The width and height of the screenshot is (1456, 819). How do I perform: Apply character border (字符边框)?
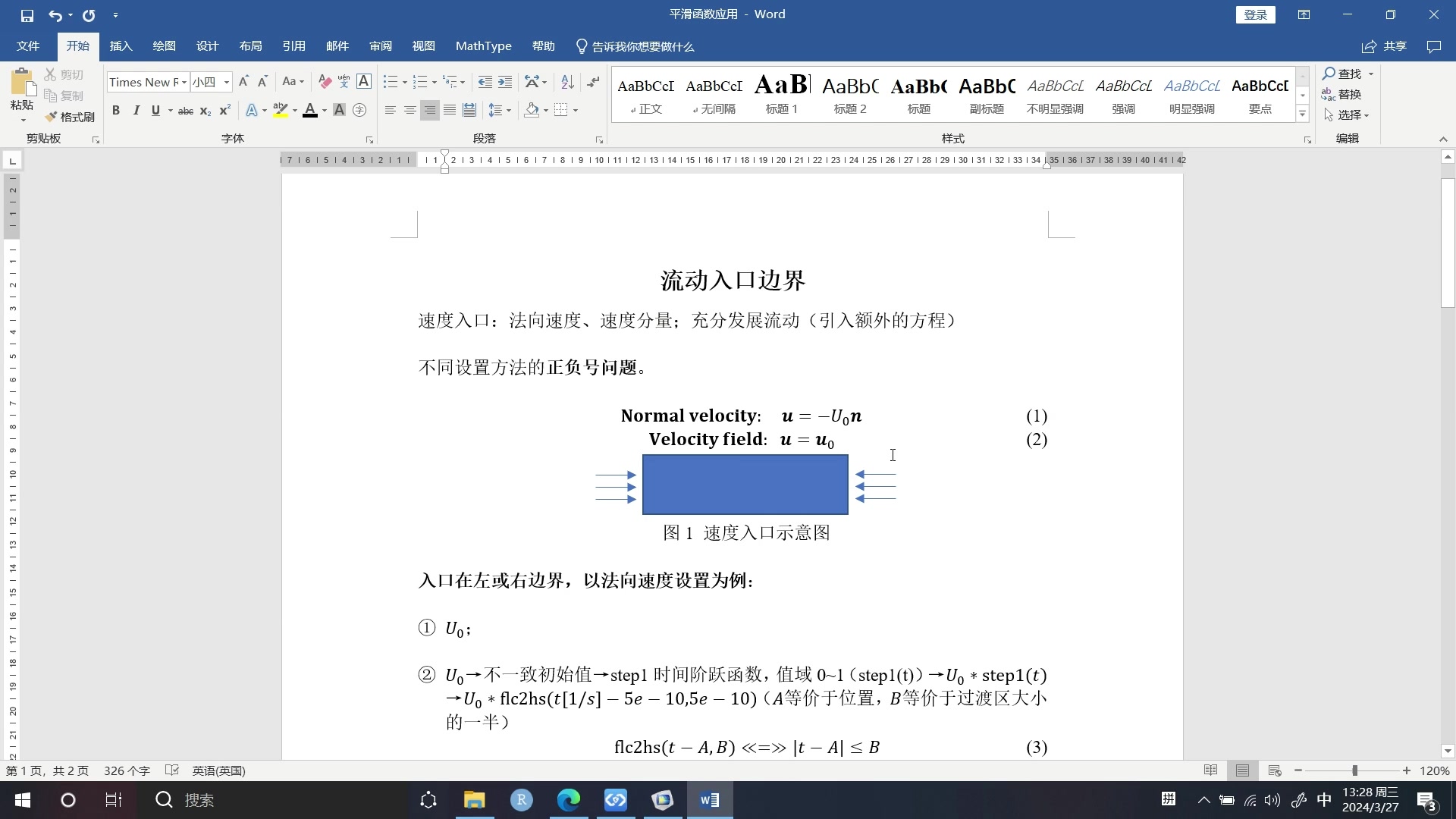click(364, 81)
